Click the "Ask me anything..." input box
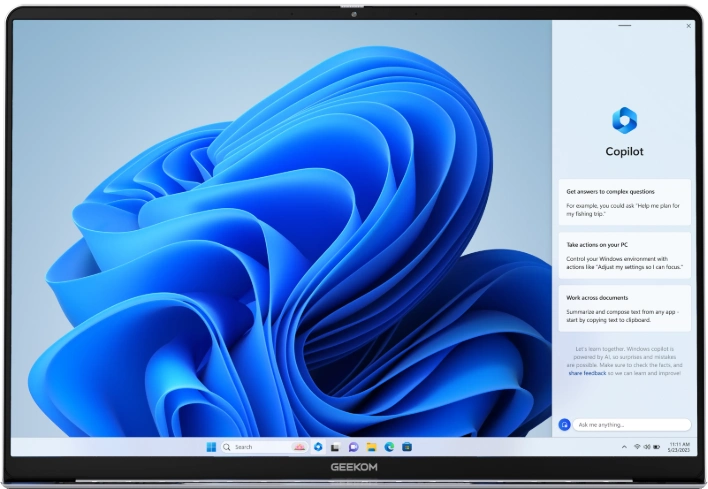 coord(632,424)
